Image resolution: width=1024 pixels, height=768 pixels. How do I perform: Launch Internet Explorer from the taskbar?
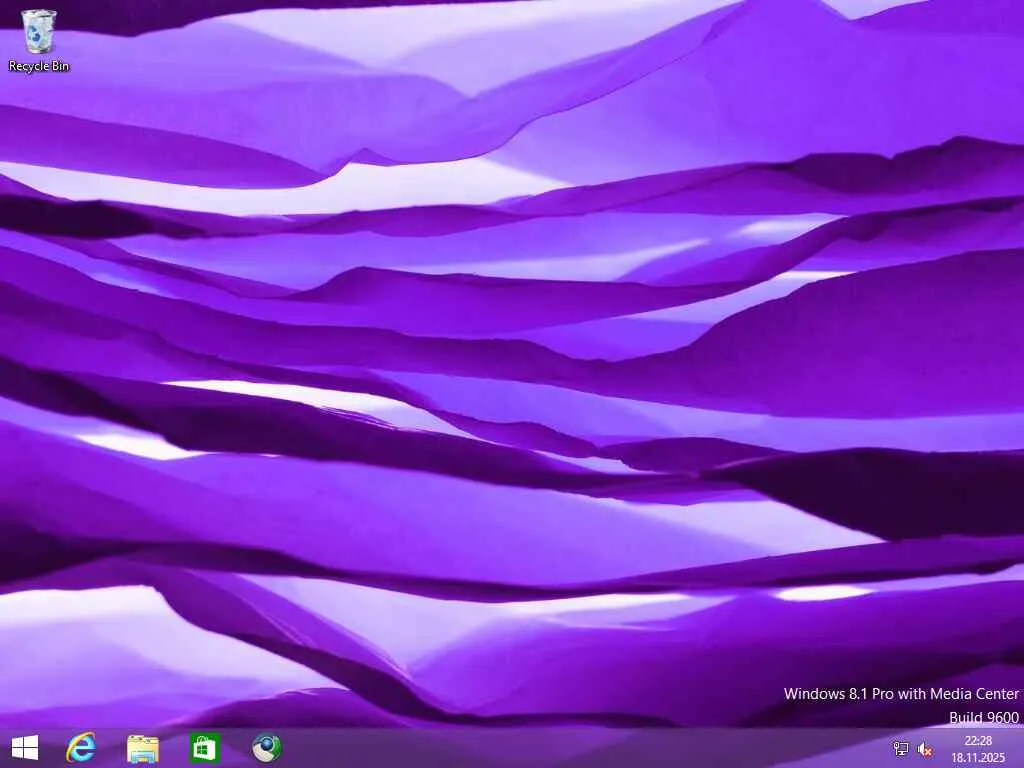tap(81, 748)
